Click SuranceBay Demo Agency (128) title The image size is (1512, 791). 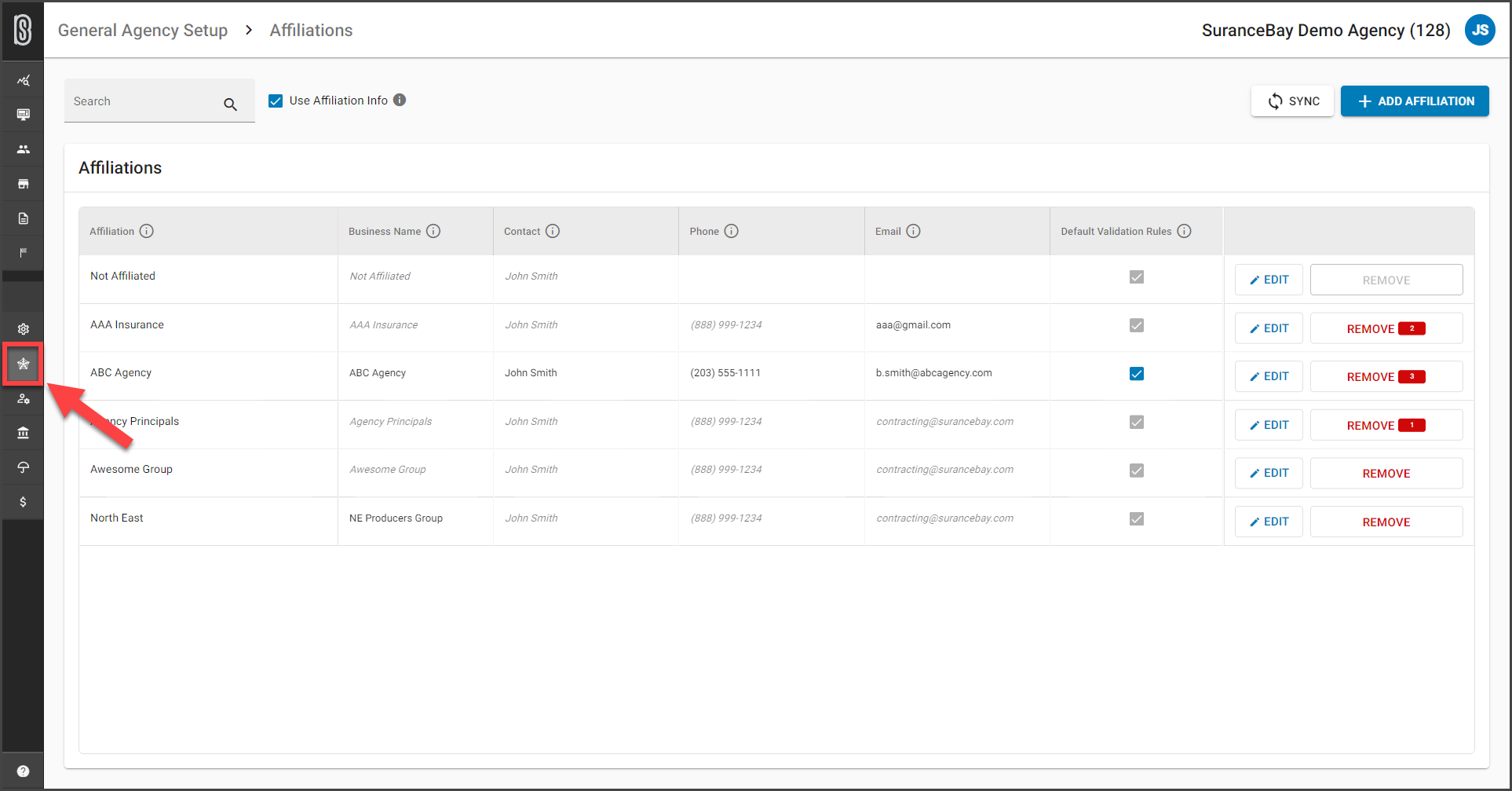pos(1326,31)
